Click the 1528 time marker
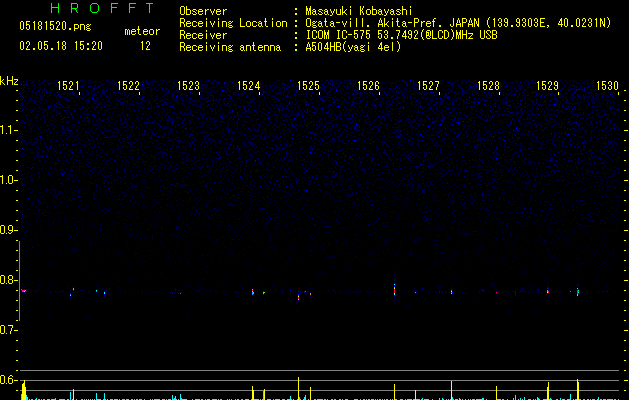The height and width of the screenshot is (400, 629). [x=488, y=86]
